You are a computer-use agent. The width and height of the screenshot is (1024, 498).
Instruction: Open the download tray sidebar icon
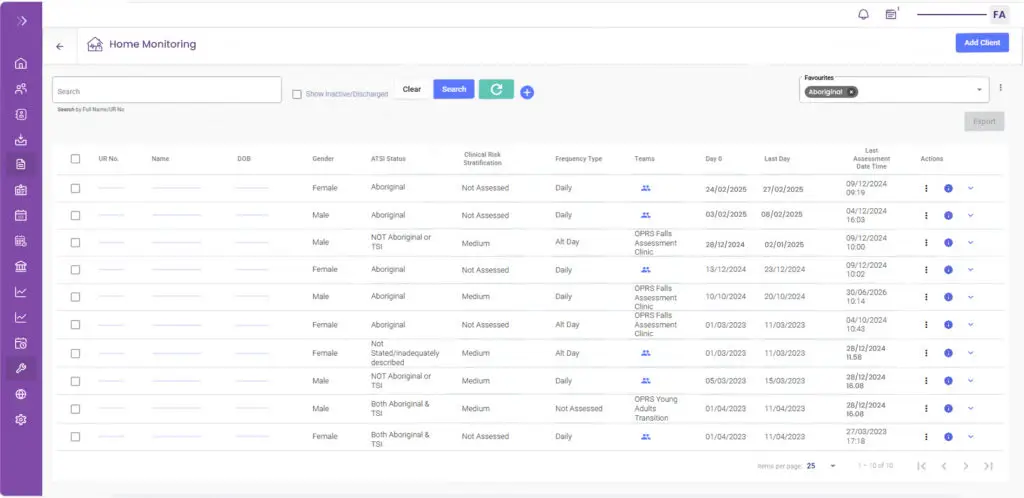(21, 139)
